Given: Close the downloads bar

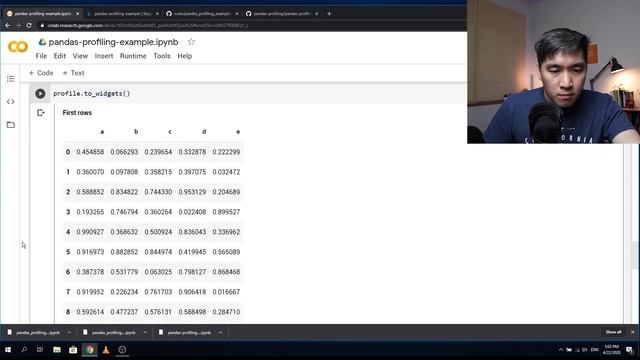Looking at the screenshot, I should 633,332.
